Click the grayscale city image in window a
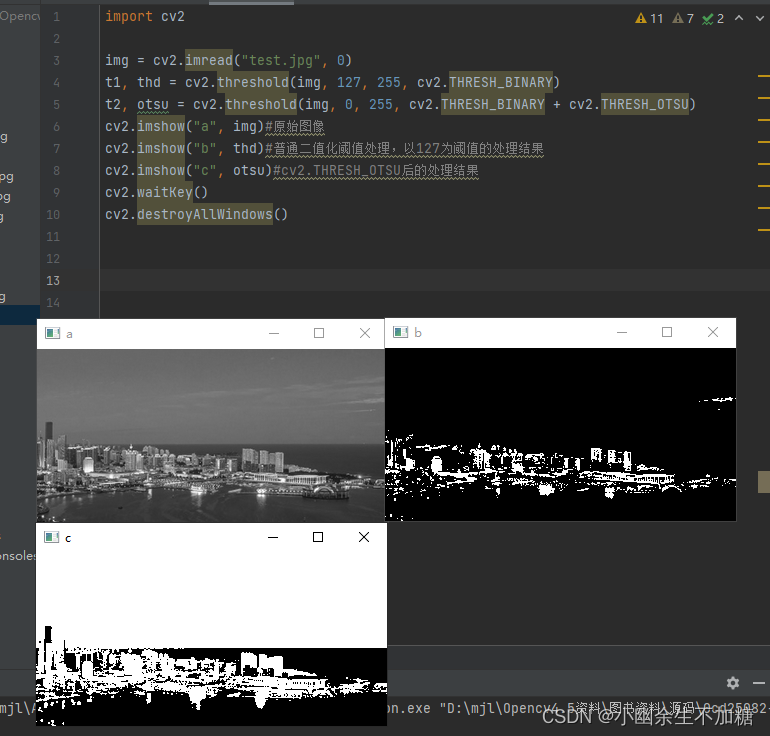Screen dimensions: 770x736 click(x=211, y=435)
